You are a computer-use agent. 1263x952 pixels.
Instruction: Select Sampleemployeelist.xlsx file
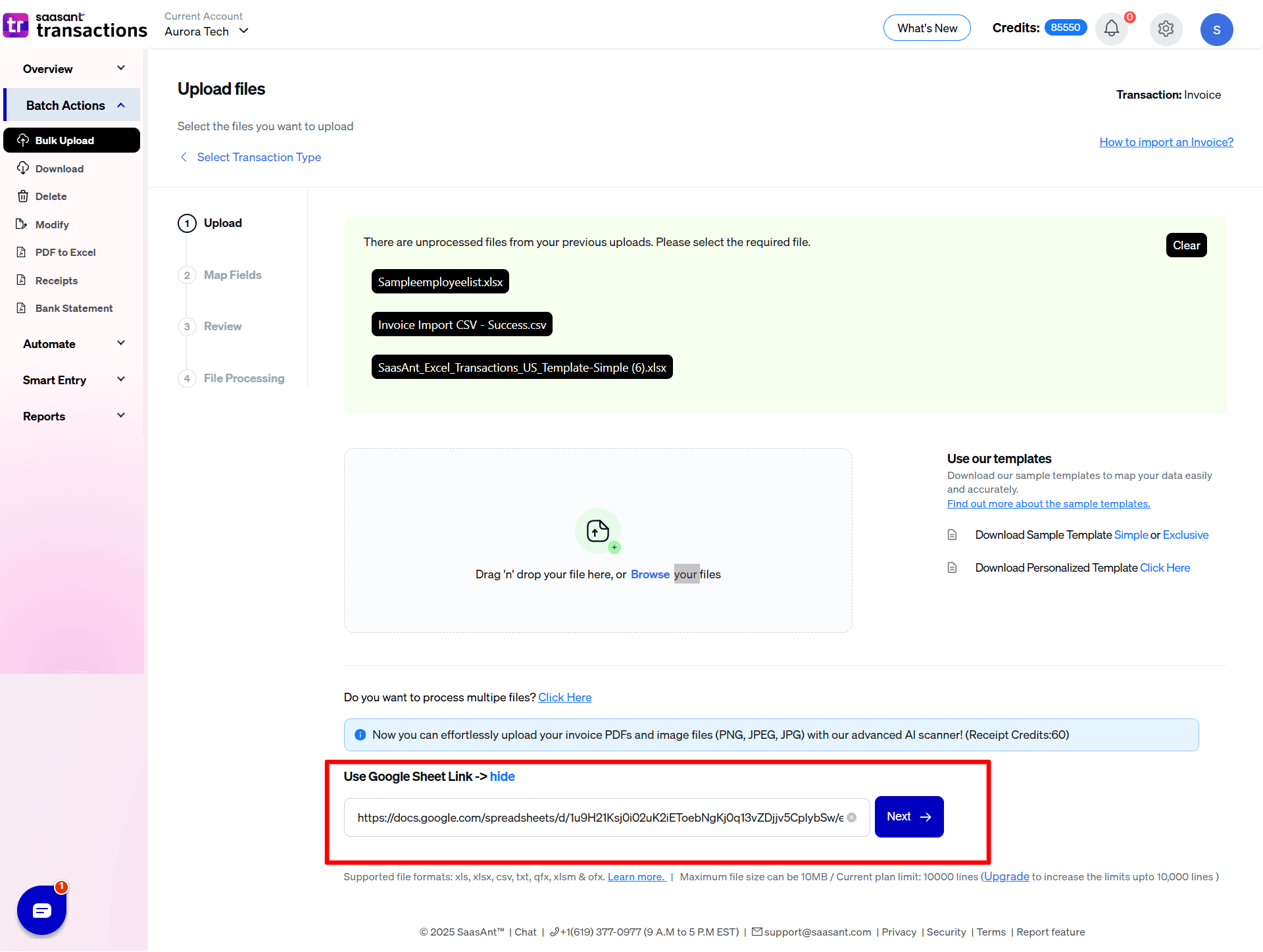point(440,282)
